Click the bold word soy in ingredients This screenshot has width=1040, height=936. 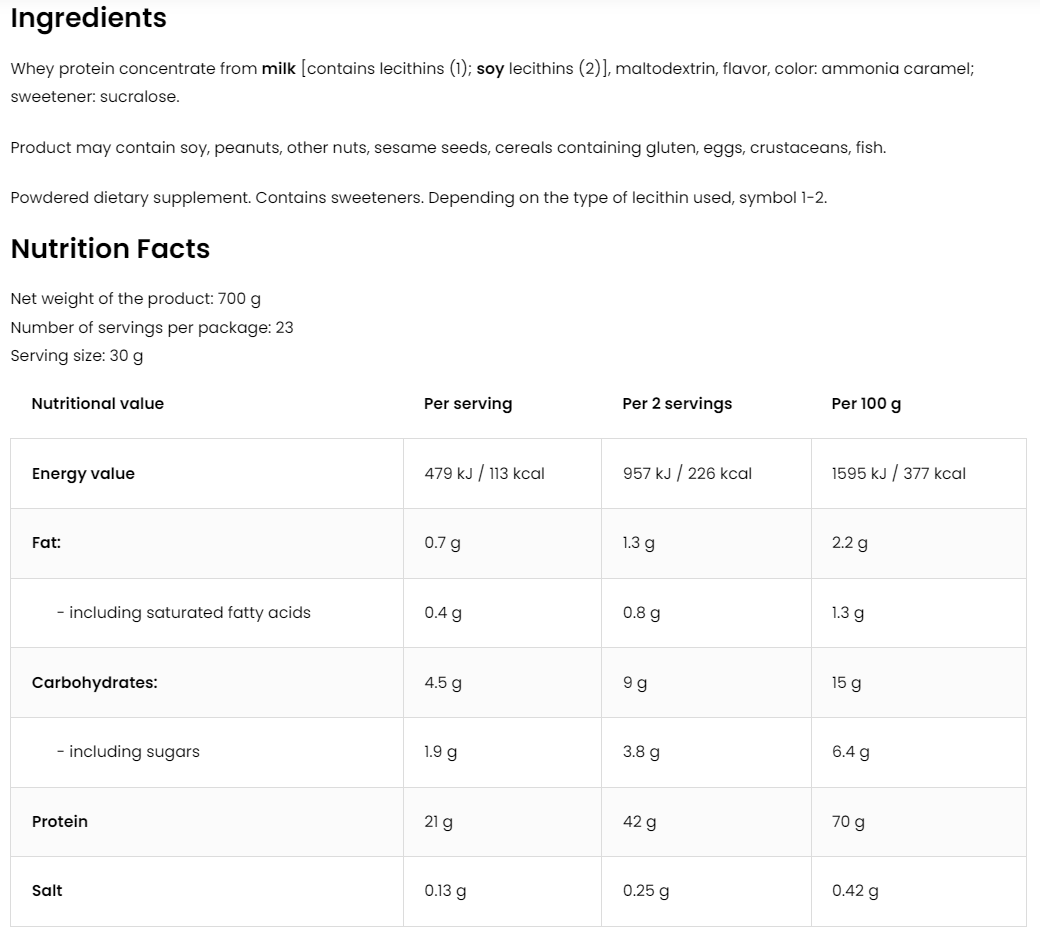(490, 69)
